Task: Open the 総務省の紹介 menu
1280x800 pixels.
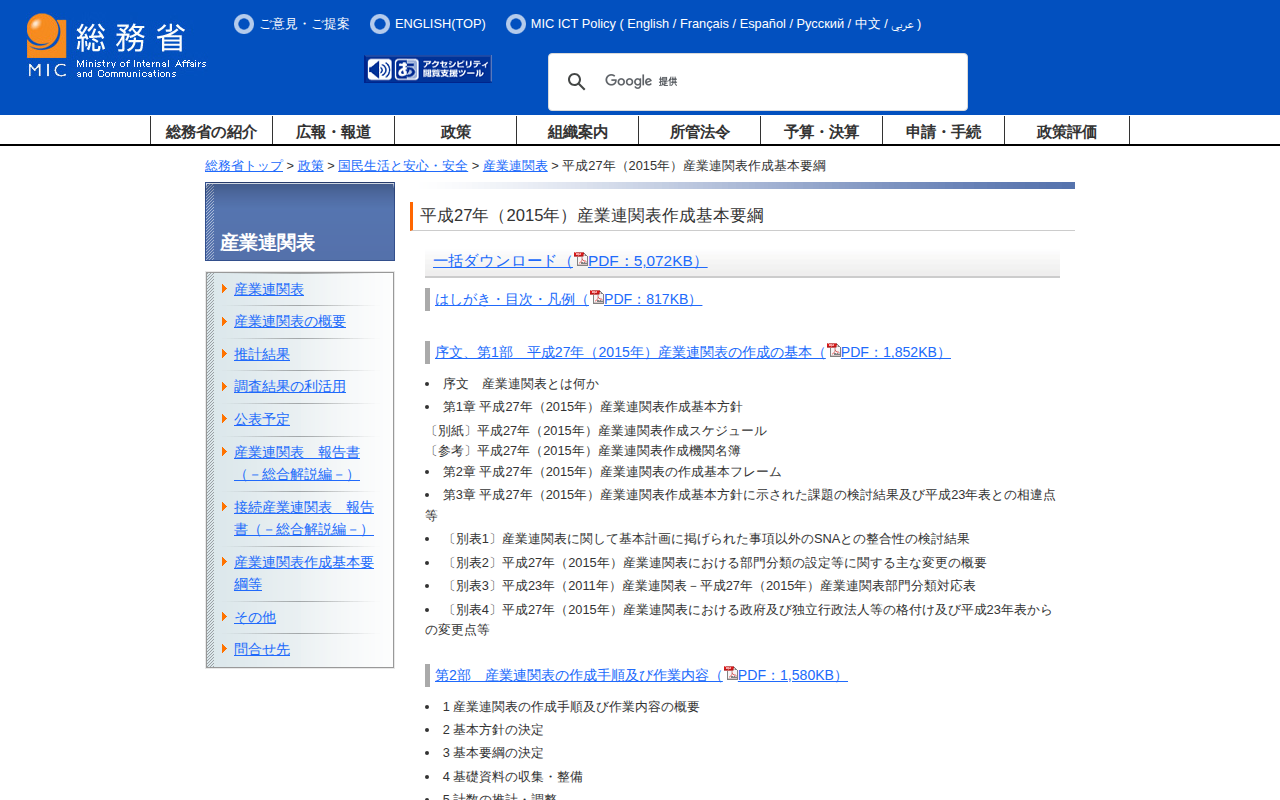Action: 211,131
